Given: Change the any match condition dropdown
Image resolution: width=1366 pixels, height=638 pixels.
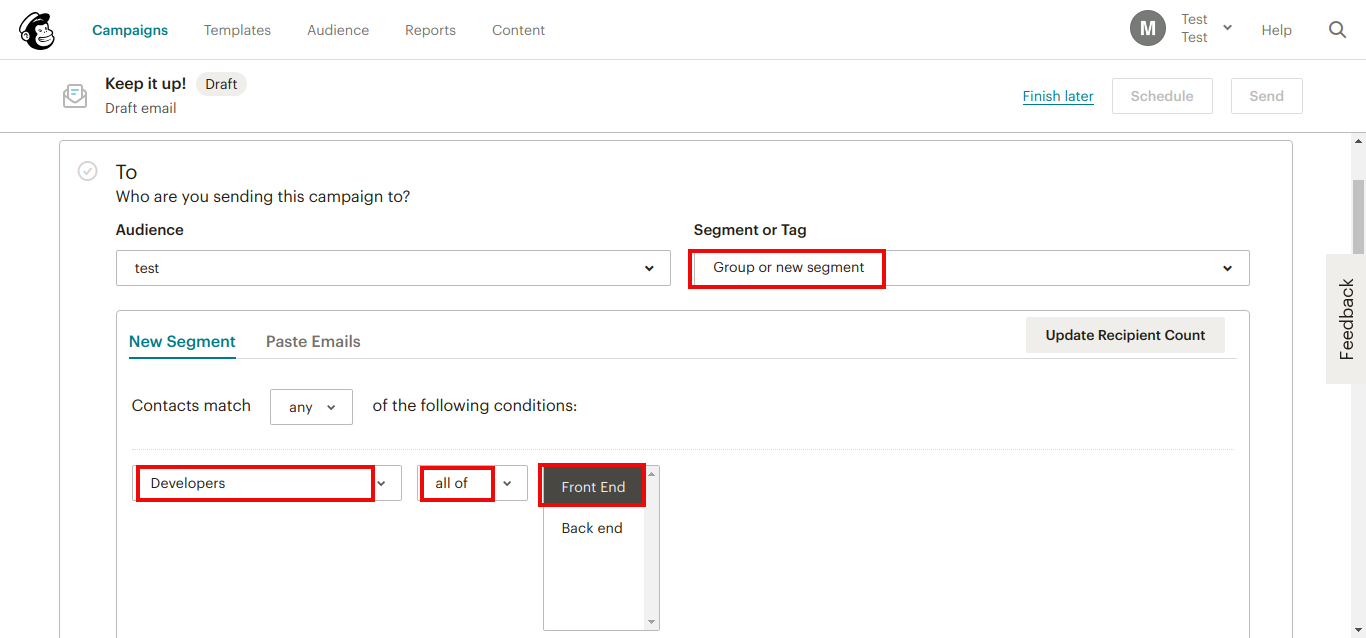Looking at the screenshot, I should [311, 407].
